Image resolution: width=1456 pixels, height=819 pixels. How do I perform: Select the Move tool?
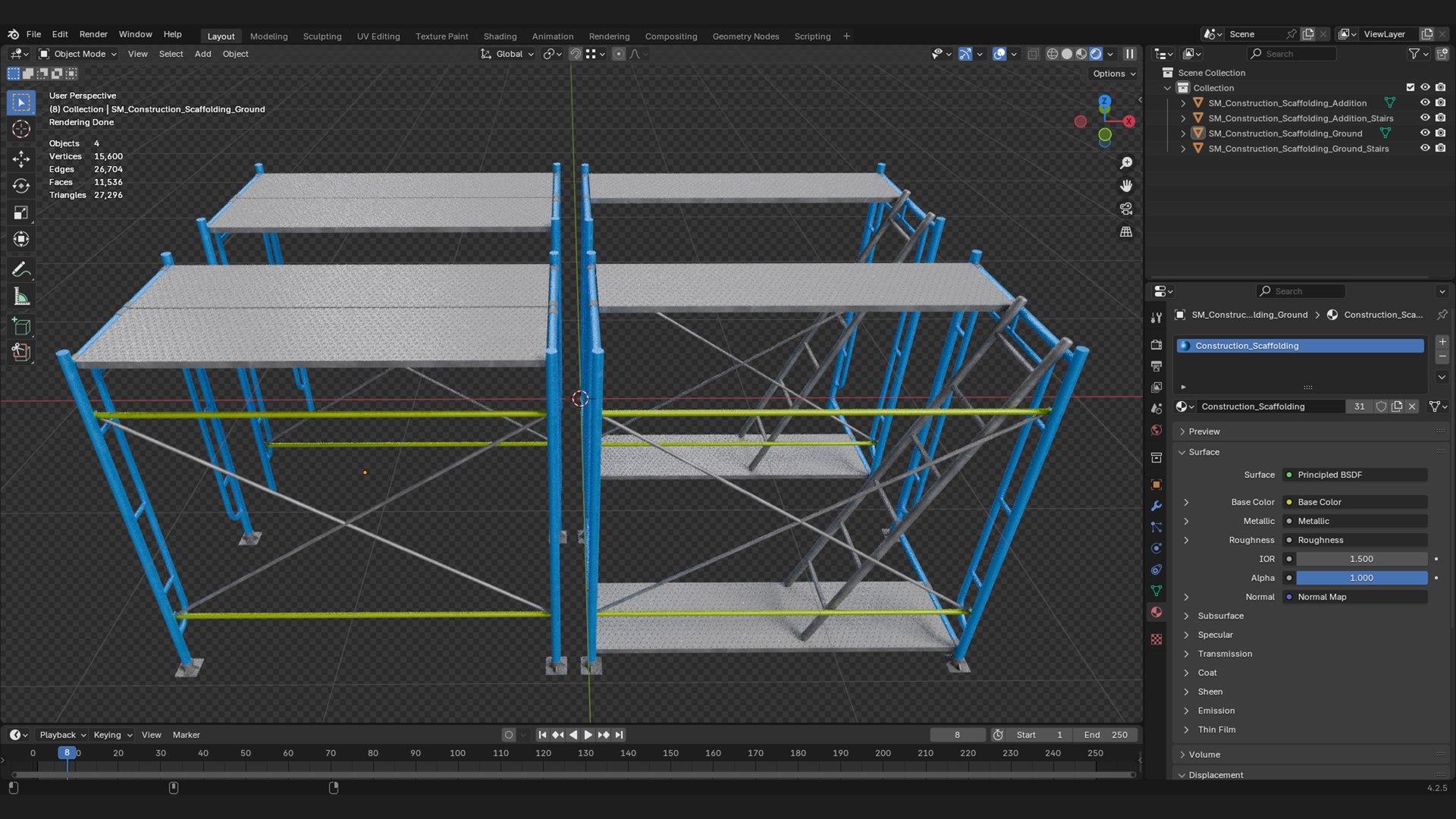[x=21, y=158]
